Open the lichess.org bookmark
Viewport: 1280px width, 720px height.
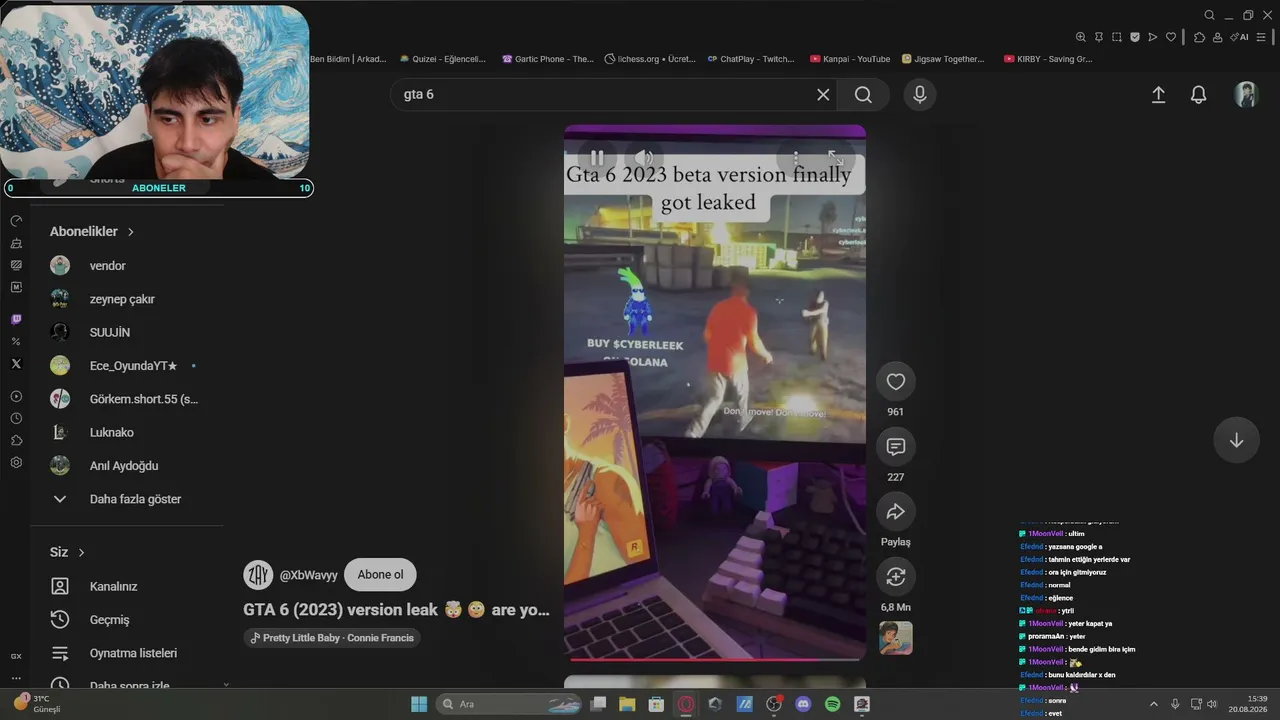coord(650,59)
